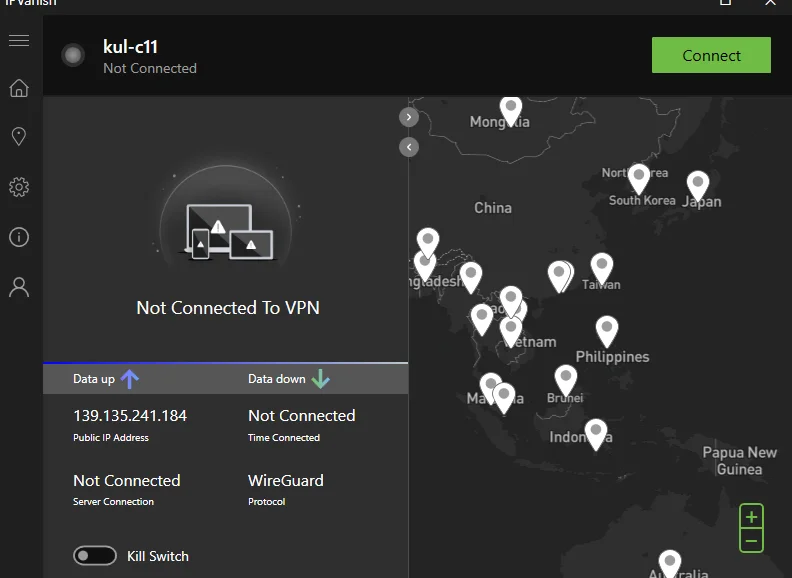The height and width of the screenshot is (578, 792).
Task: Select the Australia server pin
Action: click(670, 564)
